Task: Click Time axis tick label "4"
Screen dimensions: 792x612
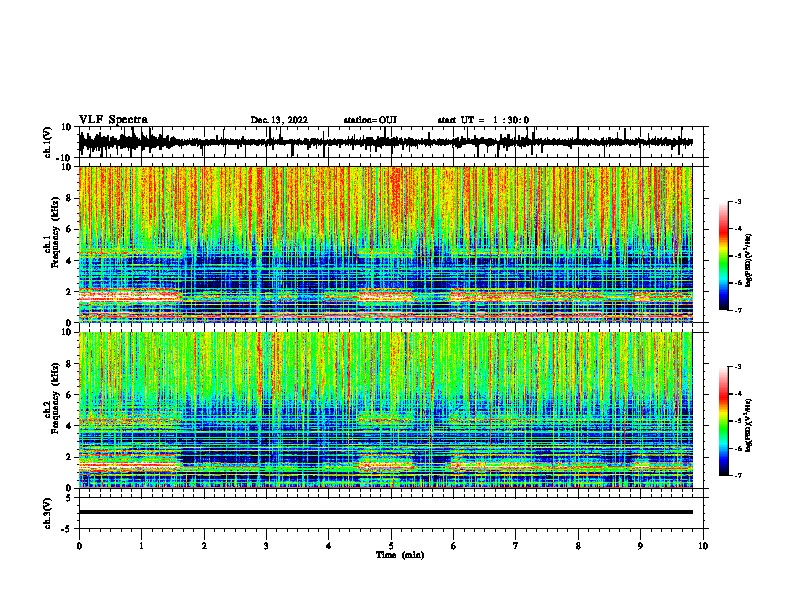Action: [329, 546]
